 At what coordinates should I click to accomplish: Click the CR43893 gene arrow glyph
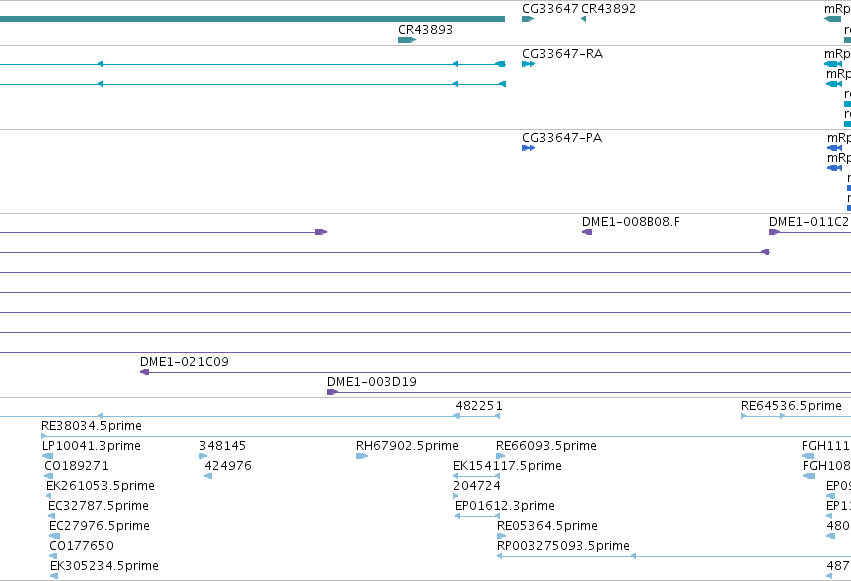click(x=407, y=40)
